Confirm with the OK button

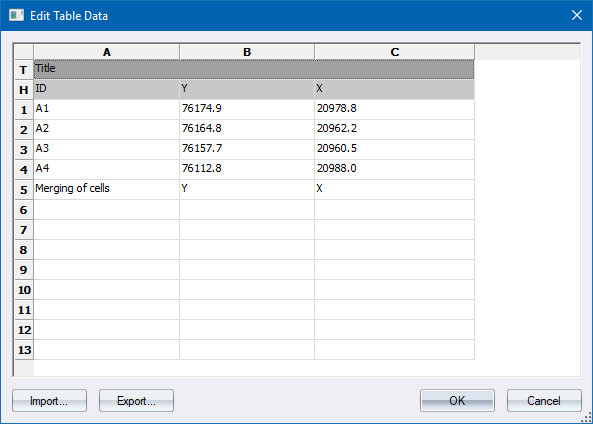(x=457, y=401)
